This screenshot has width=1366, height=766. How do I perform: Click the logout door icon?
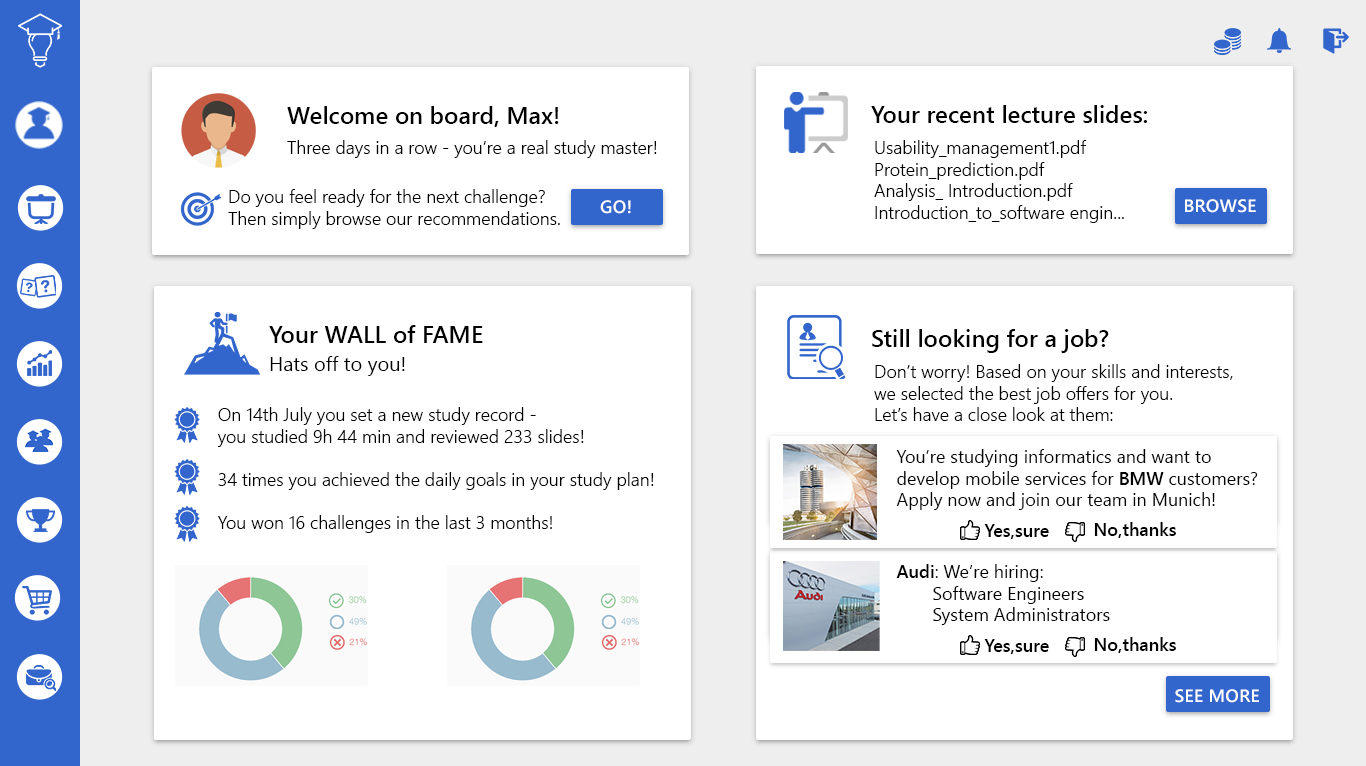[1335, 41]
